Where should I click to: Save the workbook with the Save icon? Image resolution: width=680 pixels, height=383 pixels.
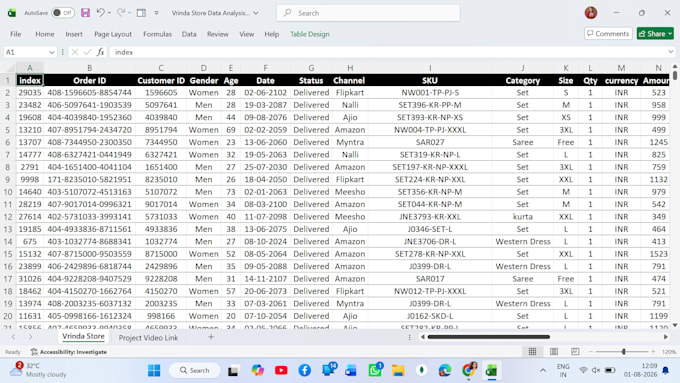coord(85,13)
